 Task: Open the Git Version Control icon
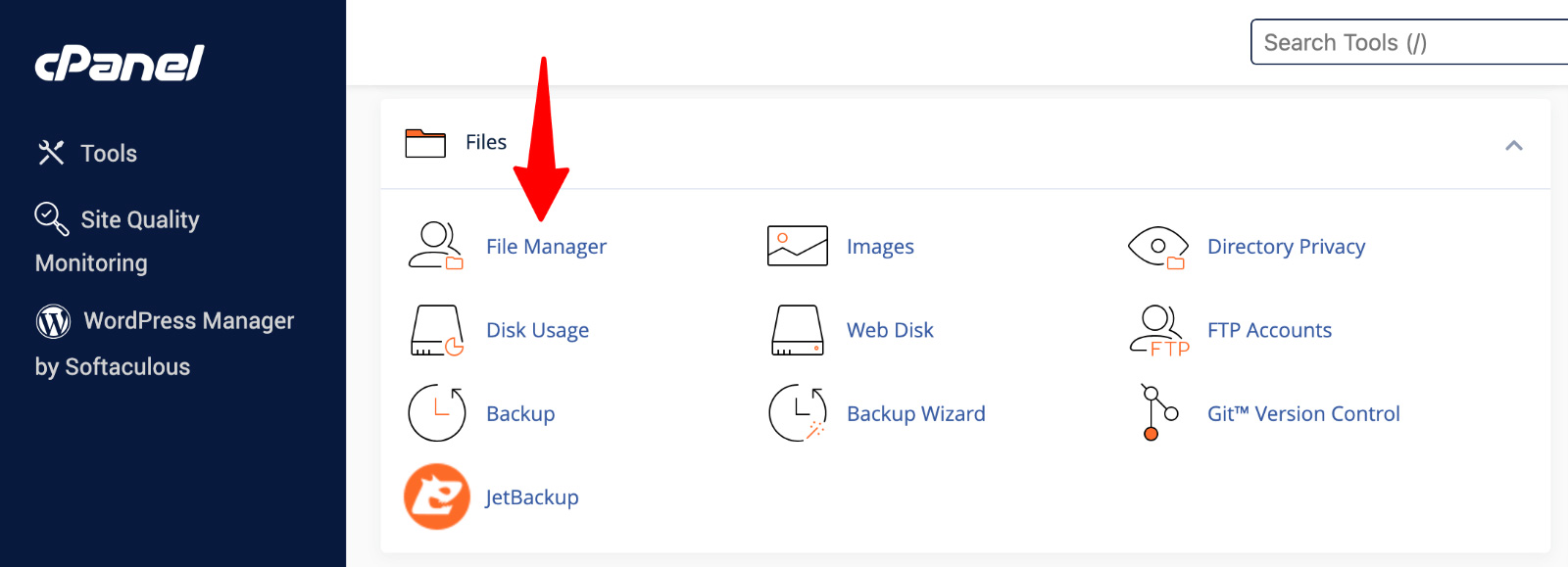click(x=1158, y=413)
